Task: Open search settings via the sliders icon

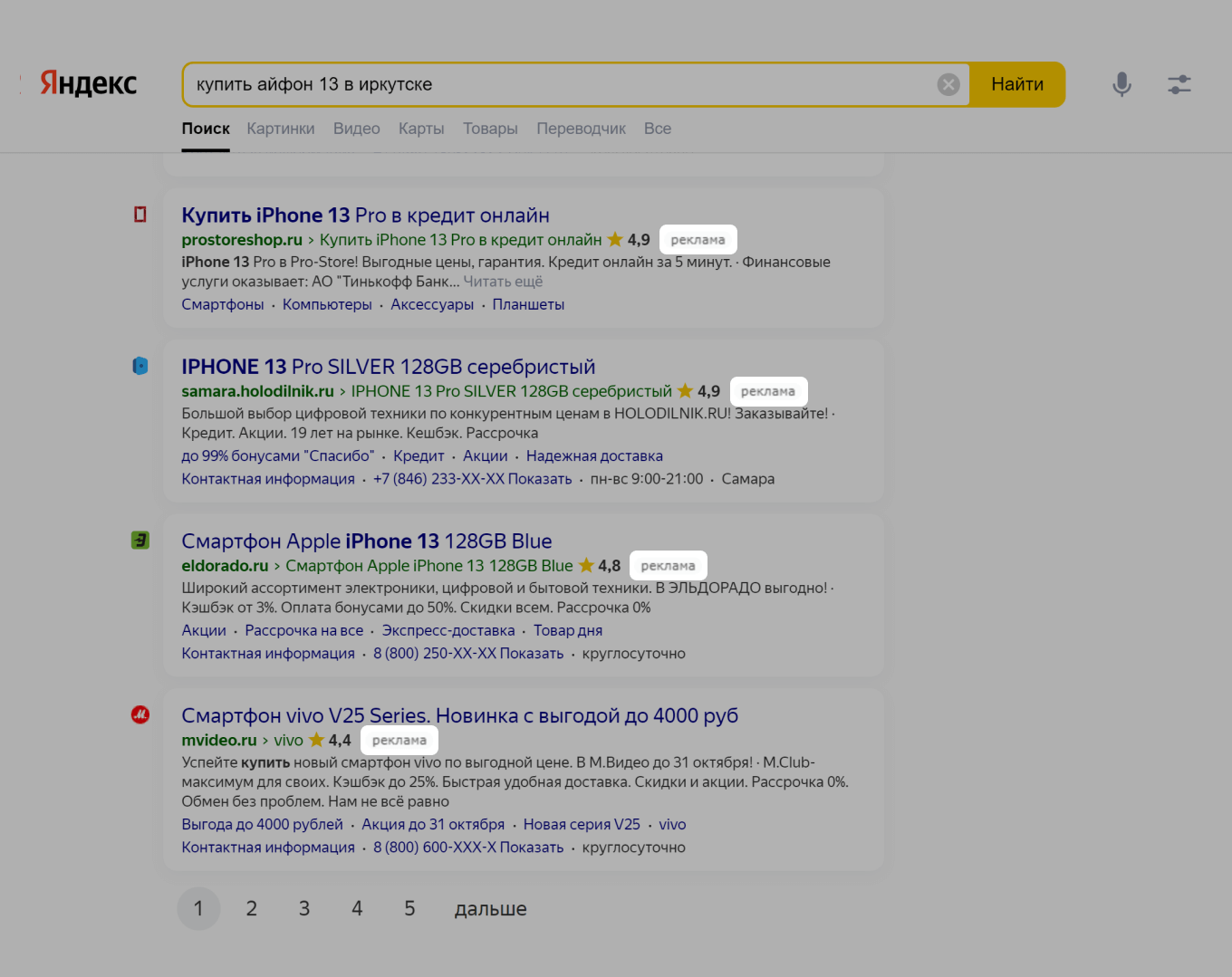Action: [x=1179, y=84]
